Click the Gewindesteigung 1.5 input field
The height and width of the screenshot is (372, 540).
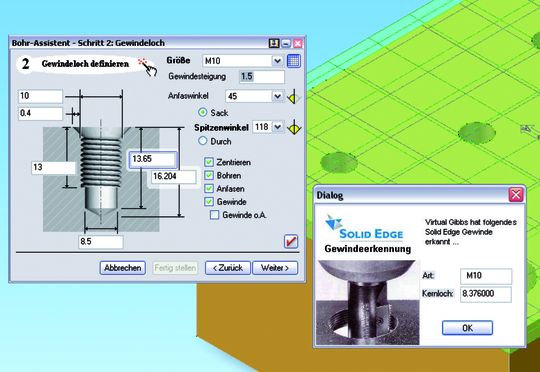click(x=262, y=76)
